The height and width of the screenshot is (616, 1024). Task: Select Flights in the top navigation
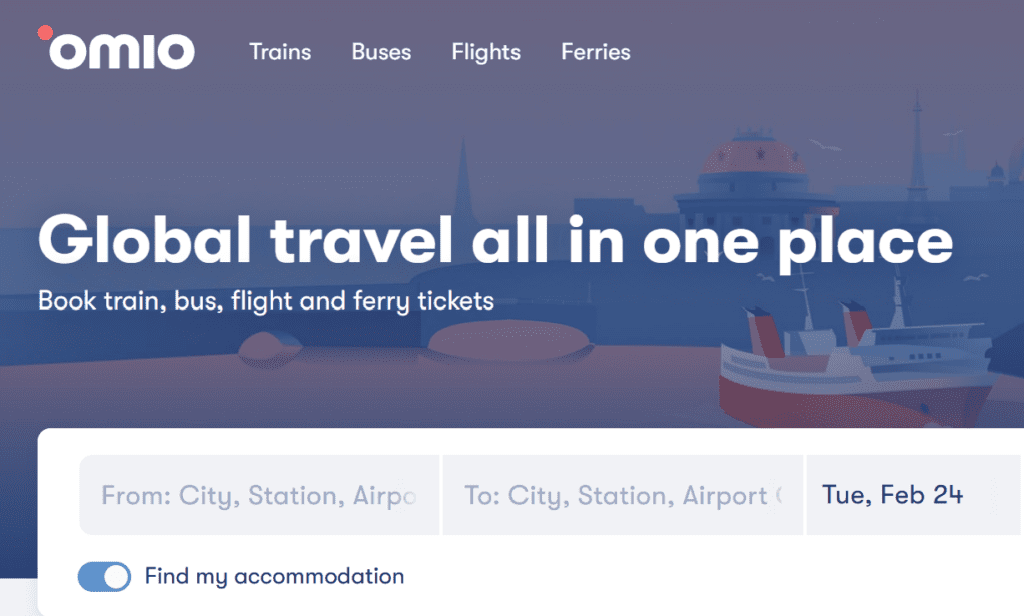click(486, 52)
